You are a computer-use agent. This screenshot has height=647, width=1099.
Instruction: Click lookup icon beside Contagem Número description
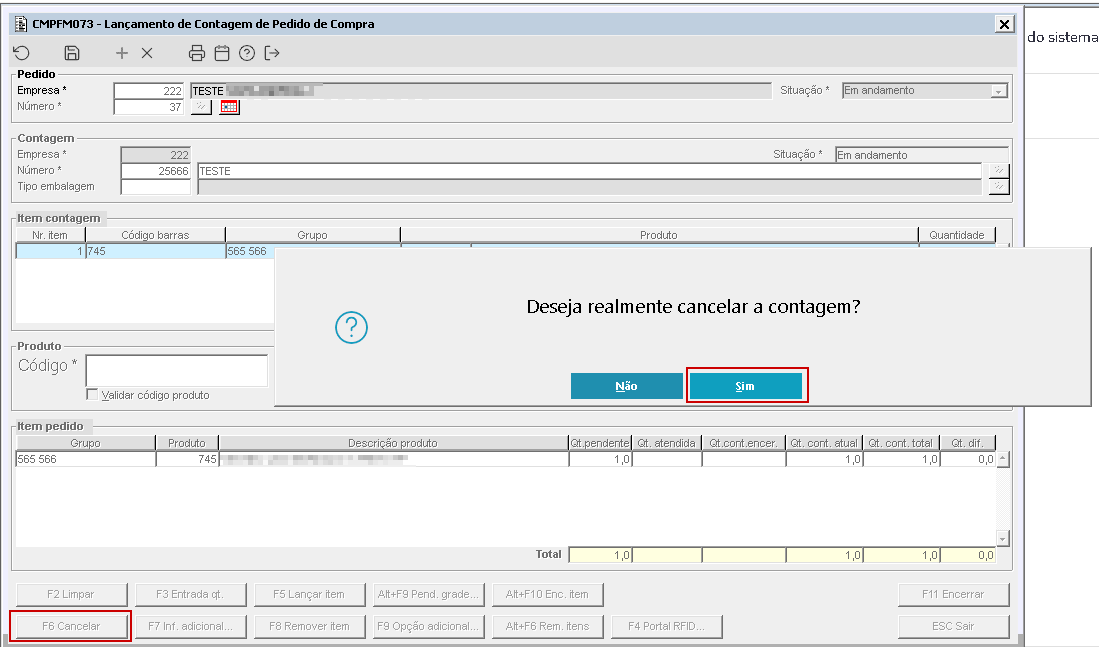999,170
